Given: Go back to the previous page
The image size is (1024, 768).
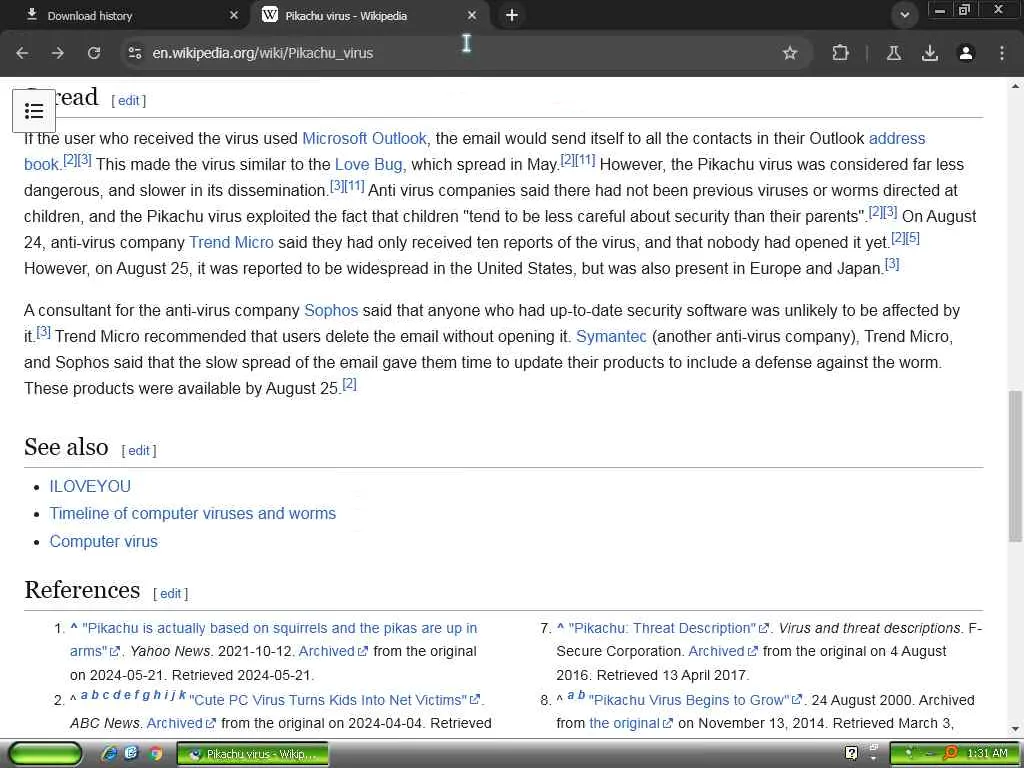Looking at the screenshot, I should click(22, 53).
